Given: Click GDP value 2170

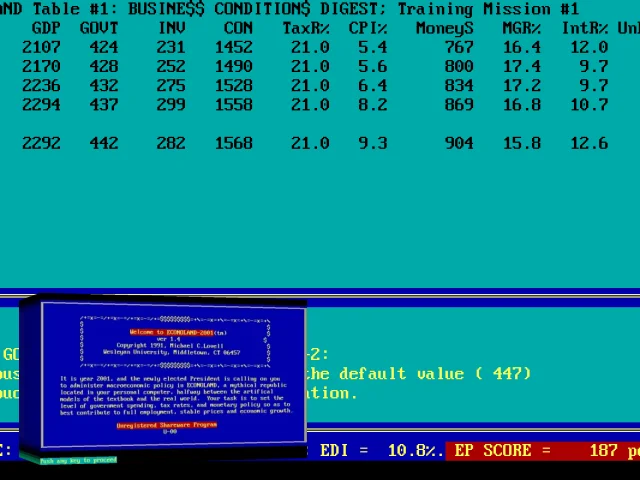Looking at the screenshot, I should tap(41, 67).
